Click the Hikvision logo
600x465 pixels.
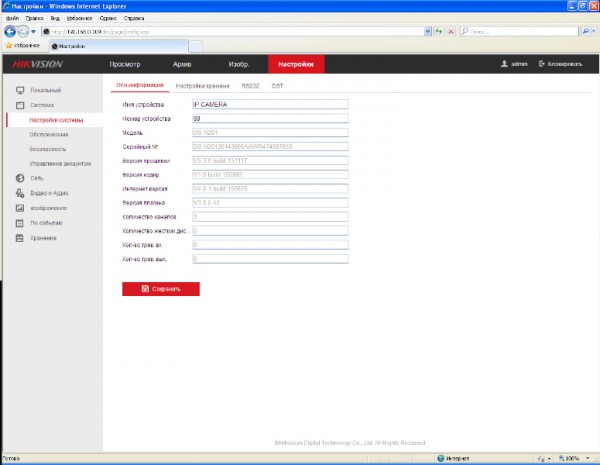pyautogui.click(x=38, y=64)
